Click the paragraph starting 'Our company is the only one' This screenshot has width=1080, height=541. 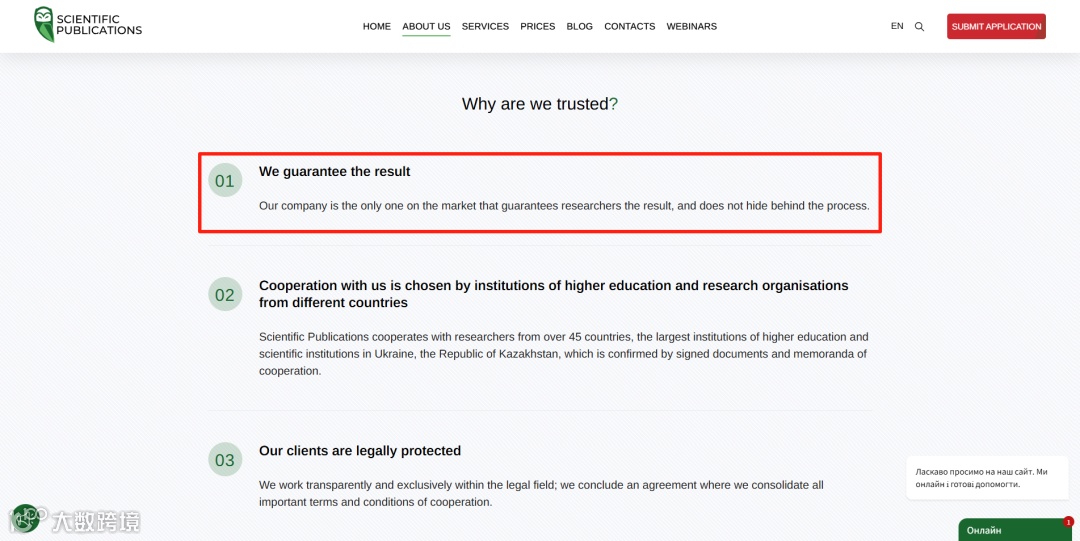click(x=564, y=205)
